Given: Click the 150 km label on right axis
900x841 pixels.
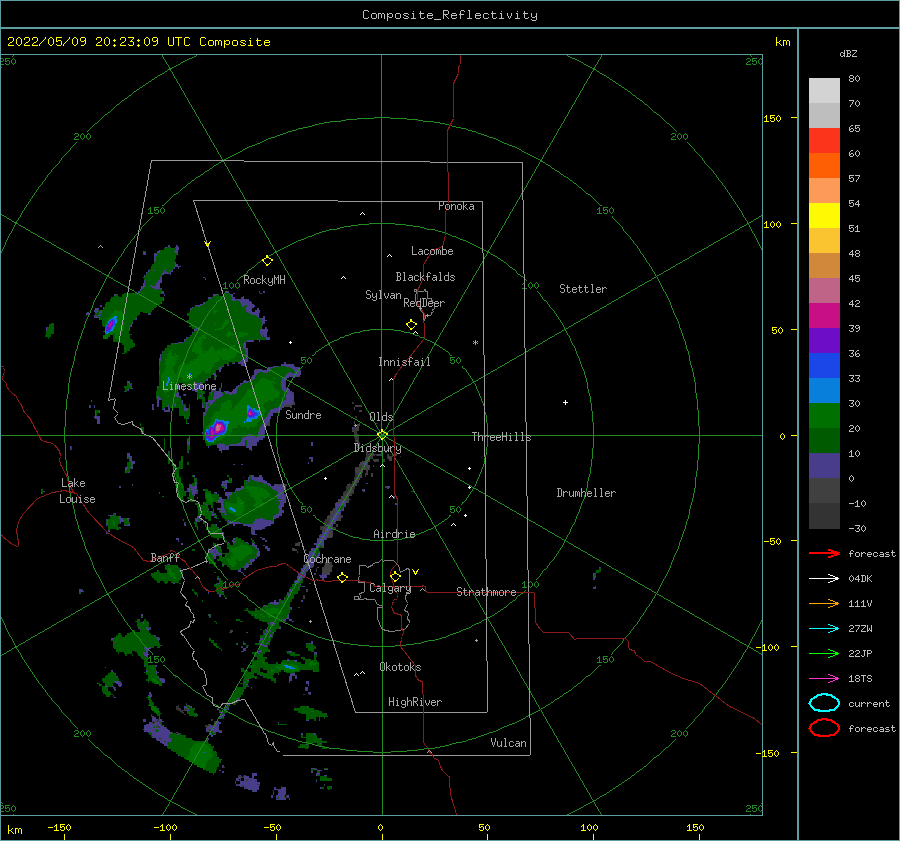Looking at the screenshot, I should 772,118.
